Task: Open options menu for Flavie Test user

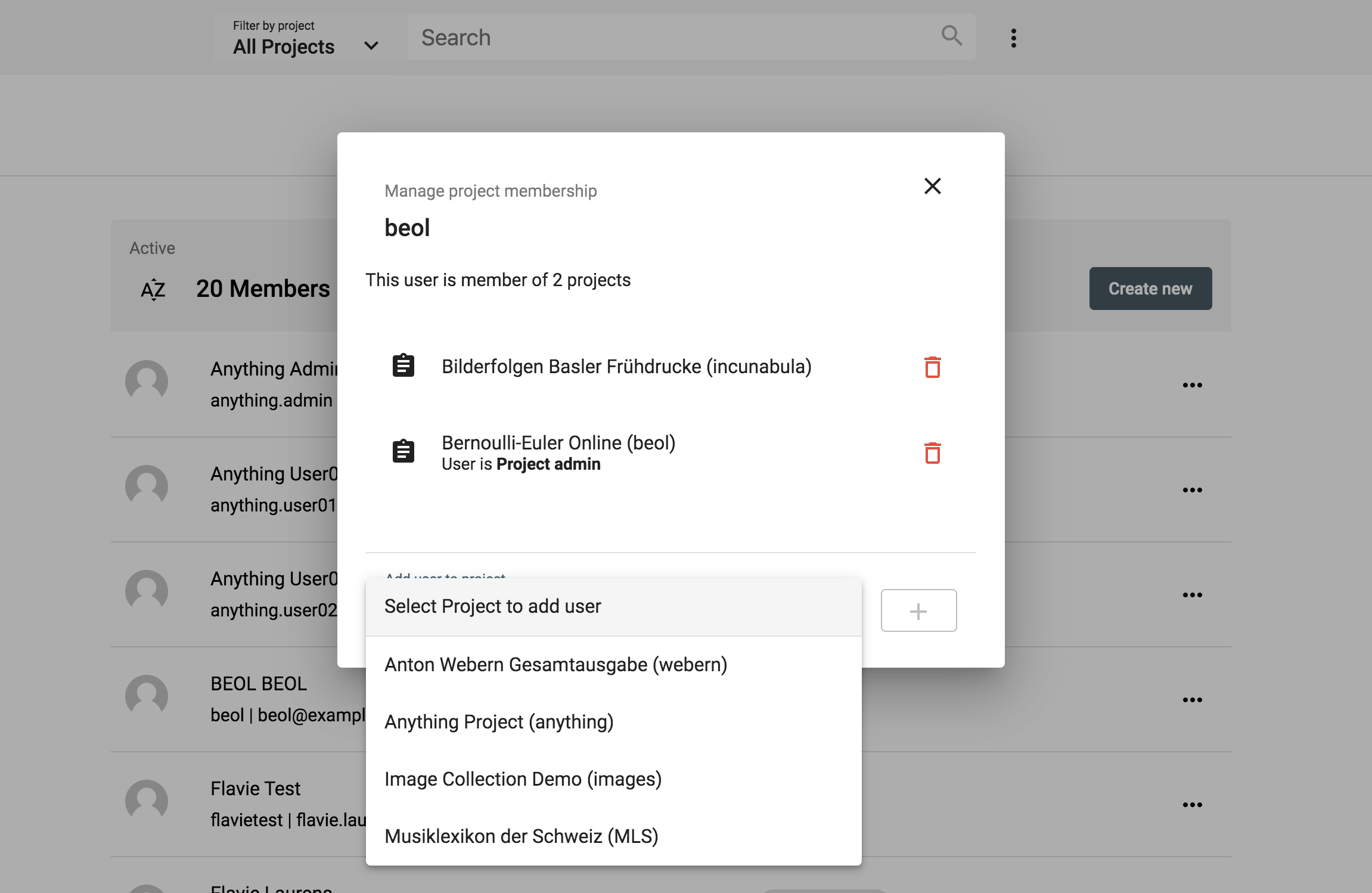Action: pos(1193,804)
